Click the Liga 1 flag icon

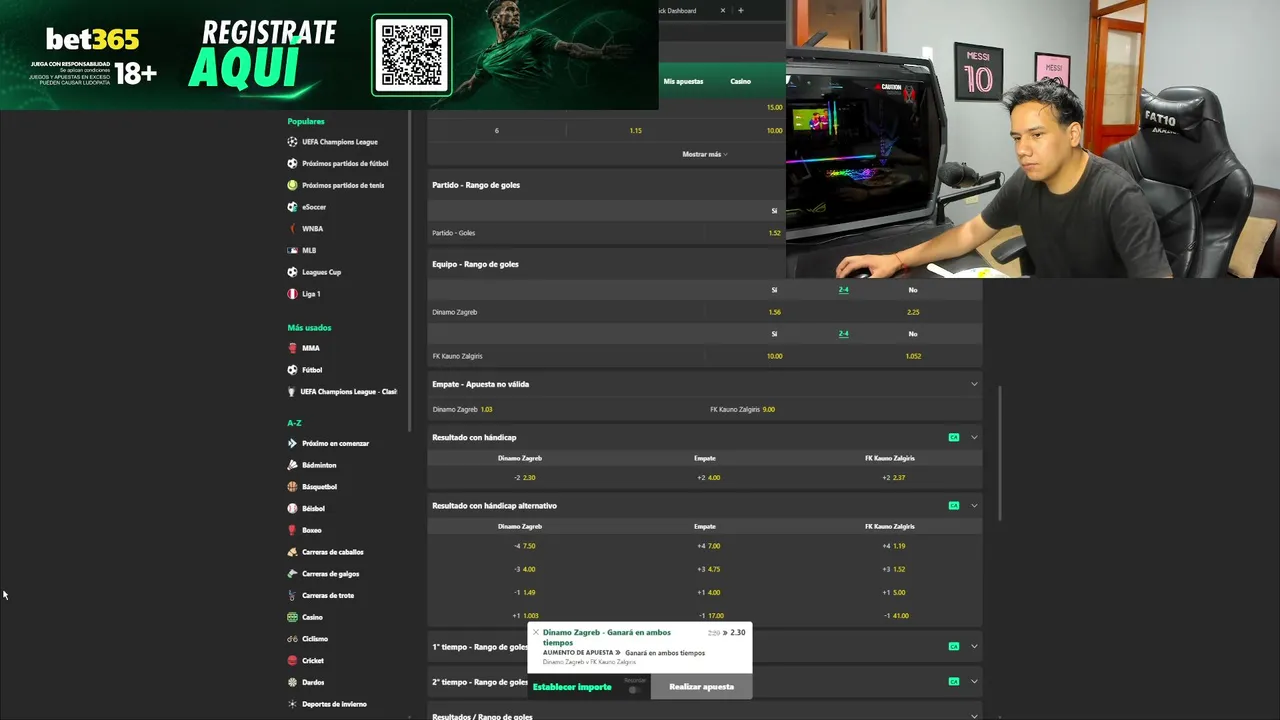pos(292,294)
